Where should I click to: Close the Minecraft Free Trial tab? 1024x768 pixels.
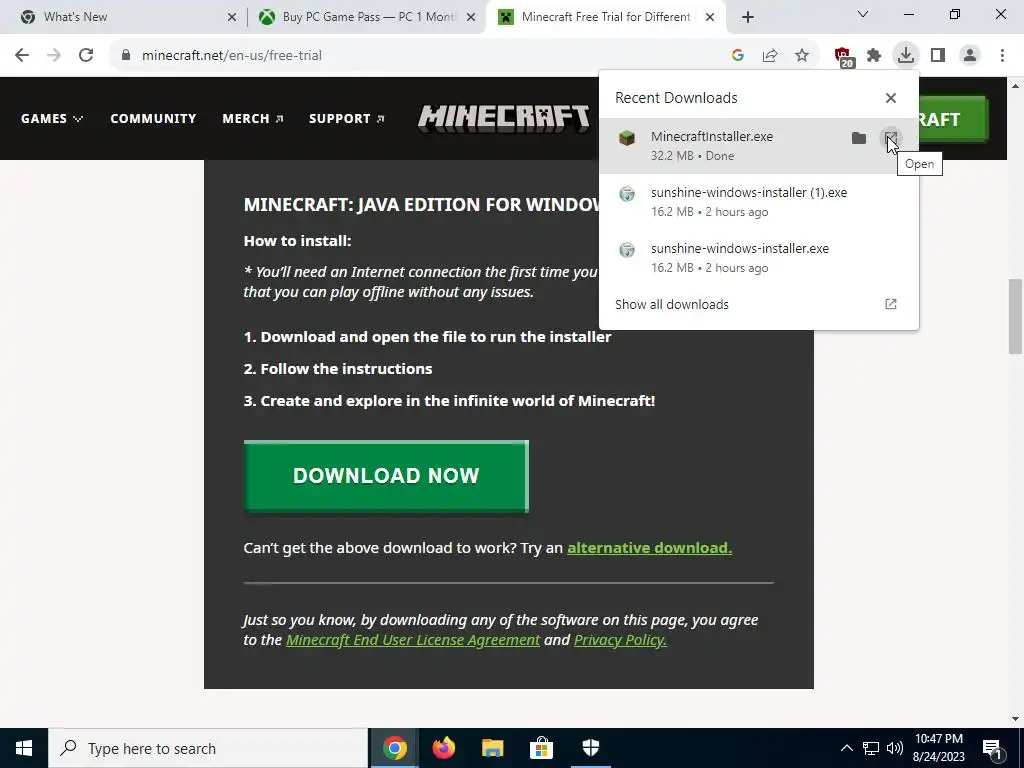coord(711,17)
